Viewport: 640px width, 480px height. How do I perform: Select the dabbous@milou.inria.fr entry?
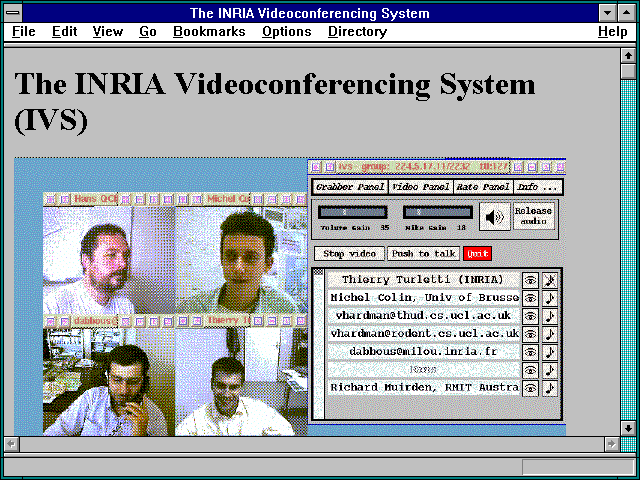(423, 352)
